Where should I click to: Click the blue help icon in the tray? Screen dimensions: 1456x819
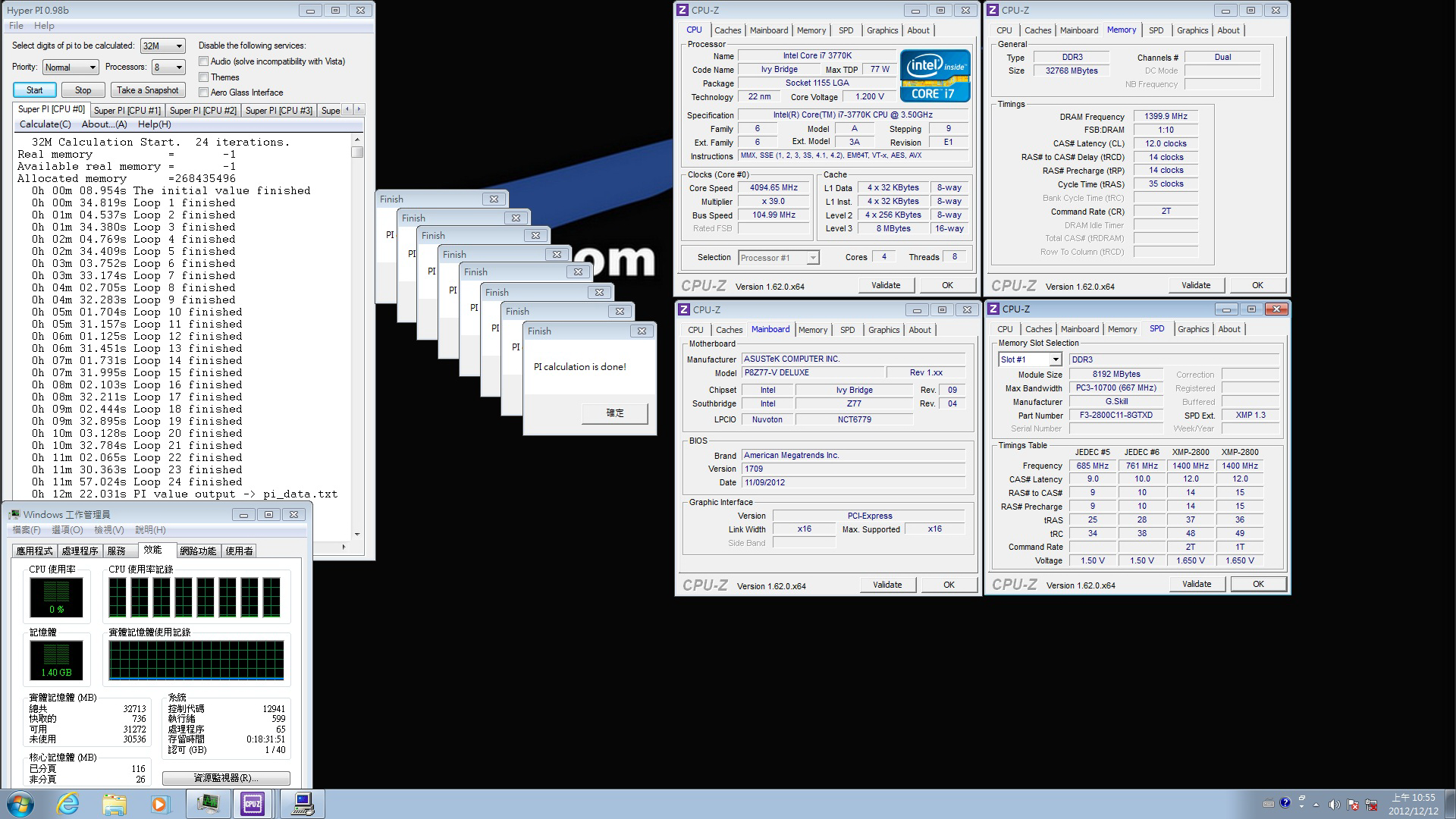point(1285,803)
